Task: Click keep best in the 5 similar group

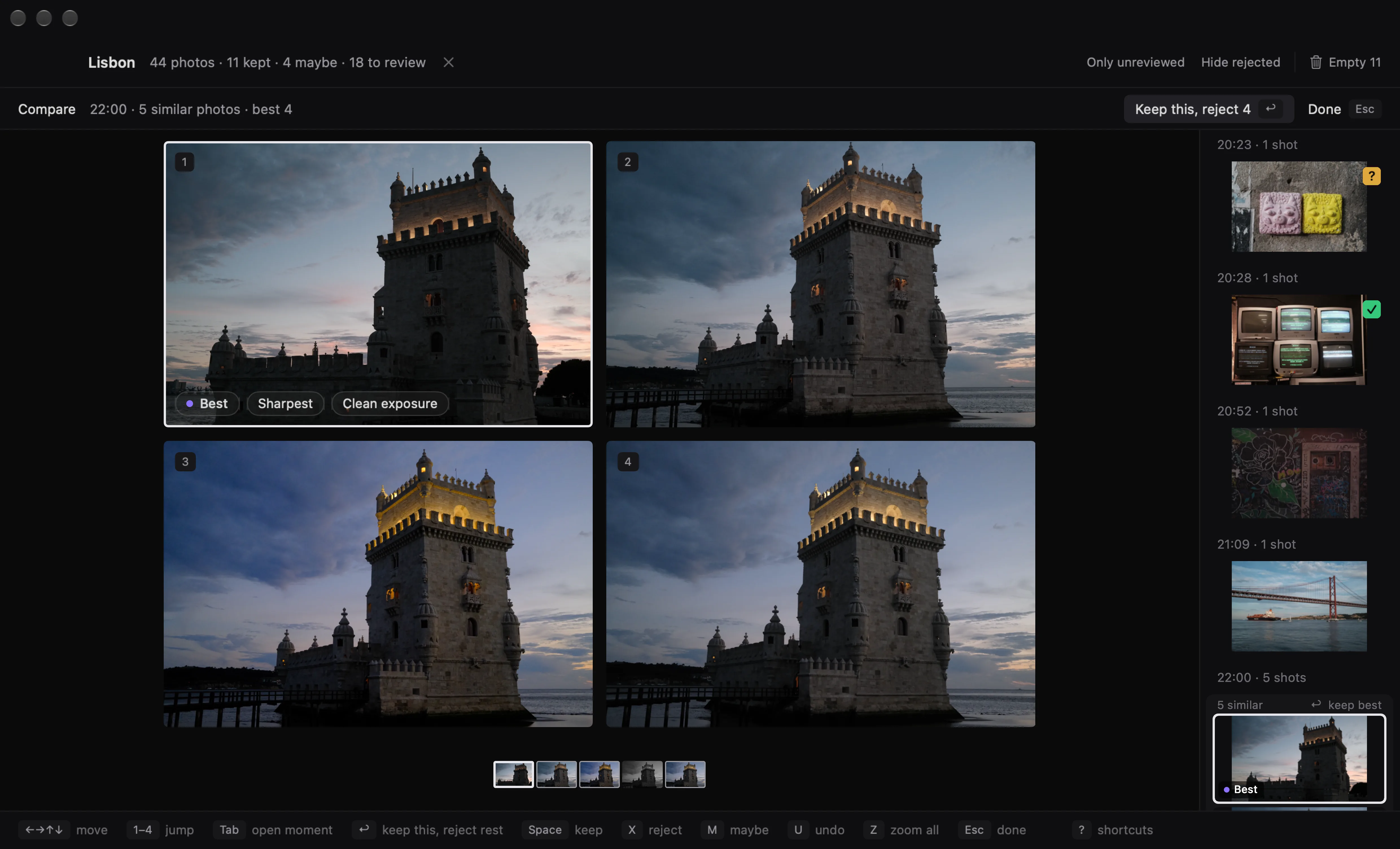Action: (1346, 705)
